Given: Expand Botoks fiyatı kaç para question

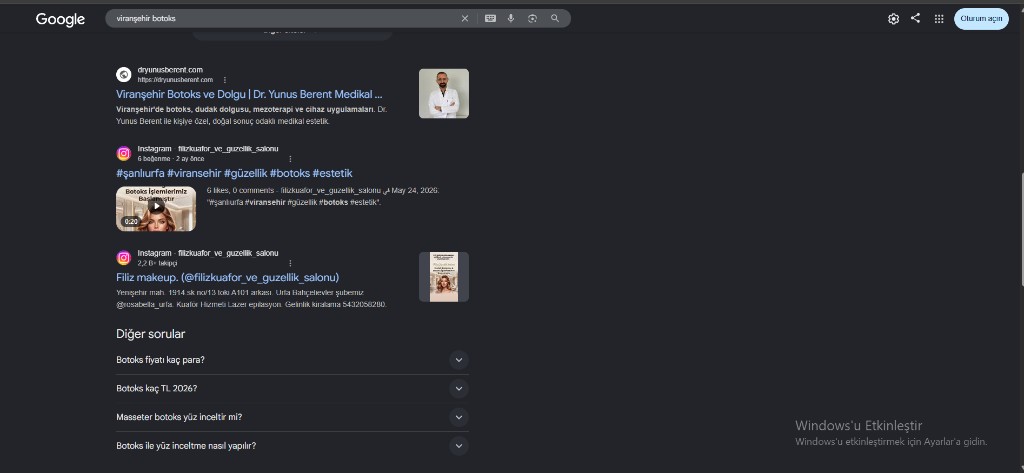Looking at the screenshot, I should tap(292, 360).
